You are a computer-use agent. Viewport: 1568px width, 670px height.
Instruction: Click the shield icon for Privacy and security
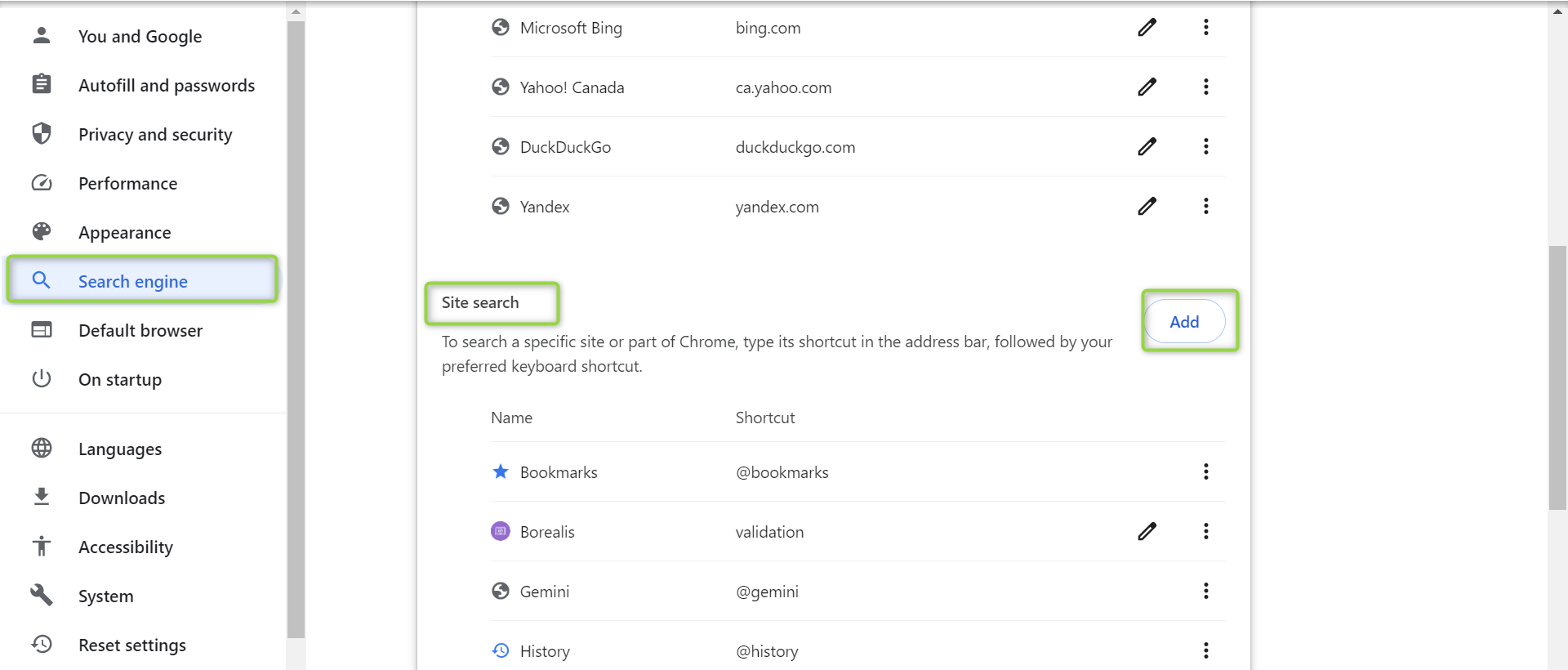click(42, 133)
